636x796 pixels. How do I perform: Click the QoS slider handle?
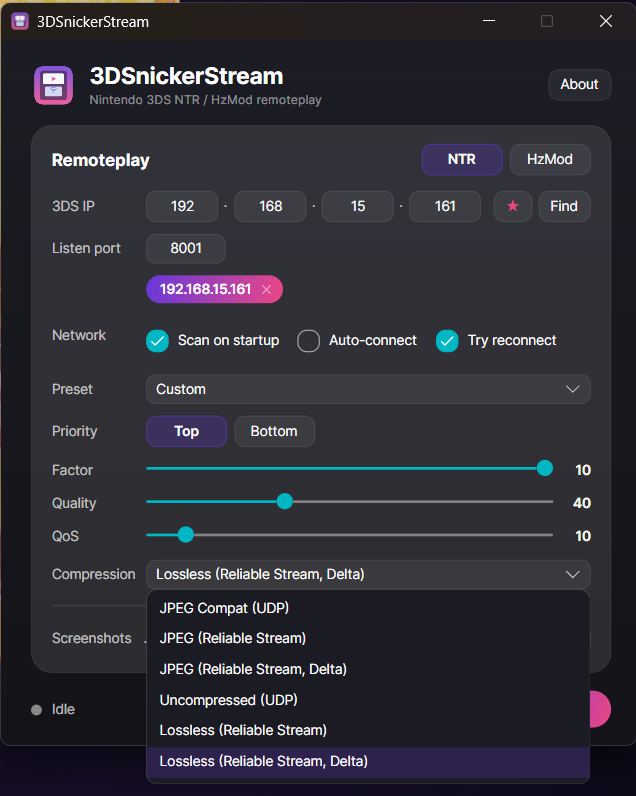coord(186,535)
